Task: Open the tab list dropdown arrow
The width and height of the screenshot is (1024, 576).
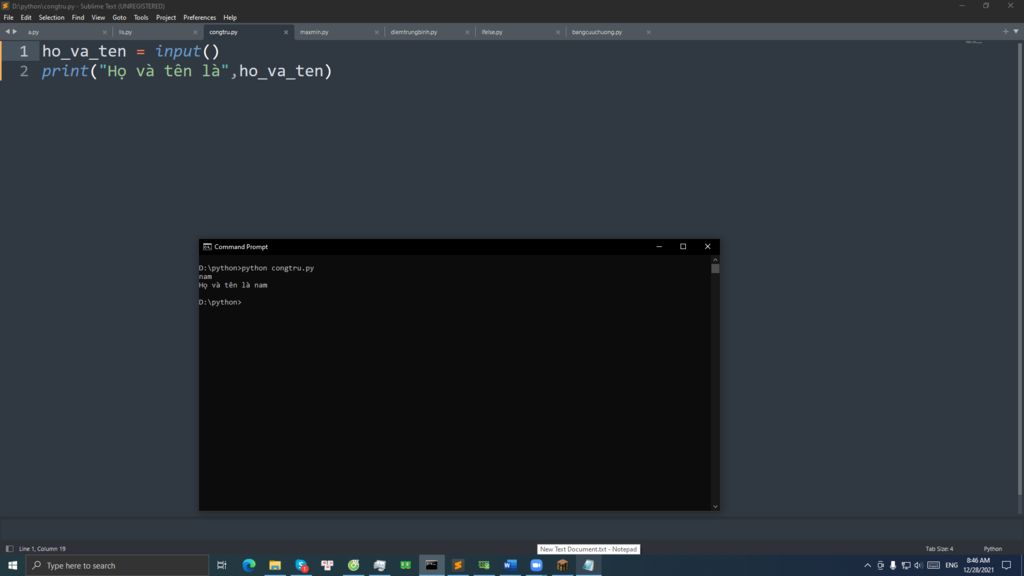Action: coord(1016,31)
